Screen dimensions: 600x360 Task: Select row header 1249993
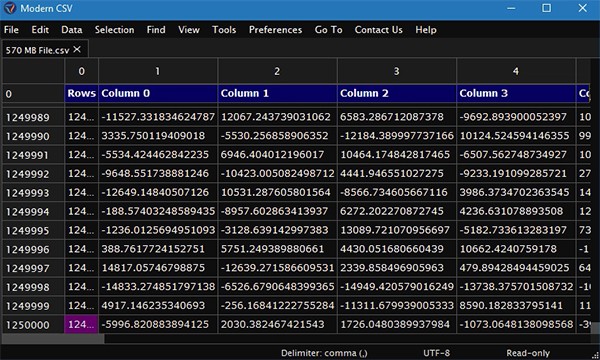click(x=33, y=192)
